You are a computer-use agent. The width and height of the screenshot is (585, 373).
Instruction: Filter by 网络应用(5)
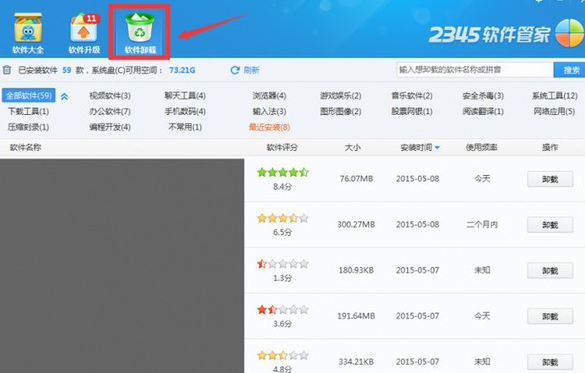pyautogui.click(x=554, y=111)
